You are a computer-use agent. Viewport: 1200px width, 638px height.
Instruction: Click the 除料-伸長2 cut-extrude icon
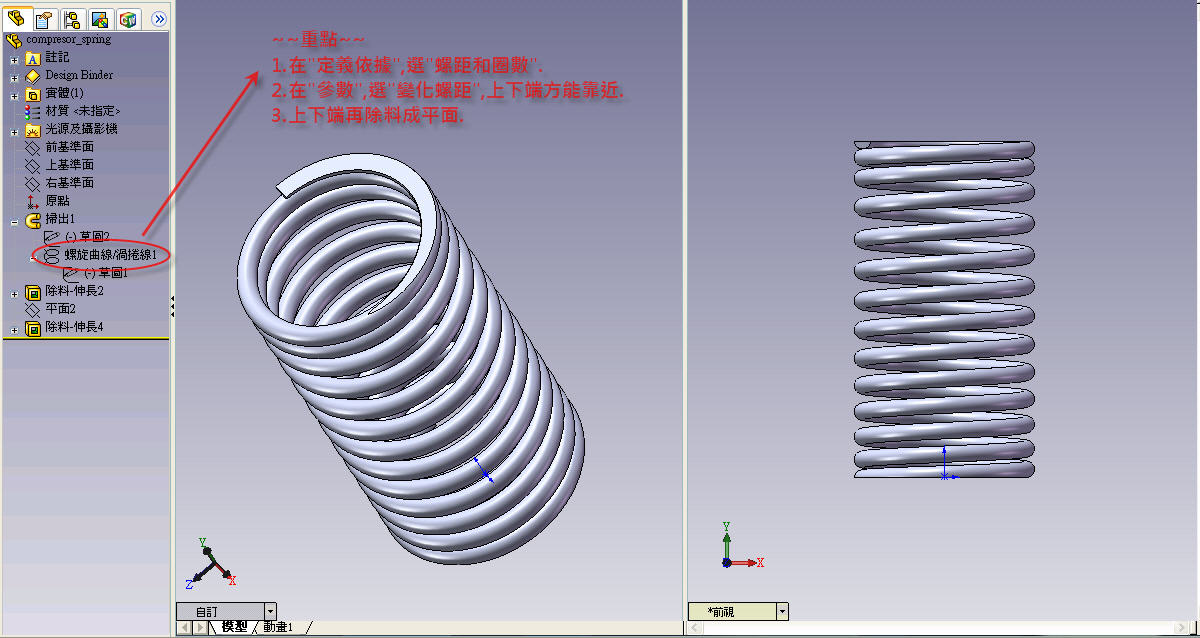(33, 292)
